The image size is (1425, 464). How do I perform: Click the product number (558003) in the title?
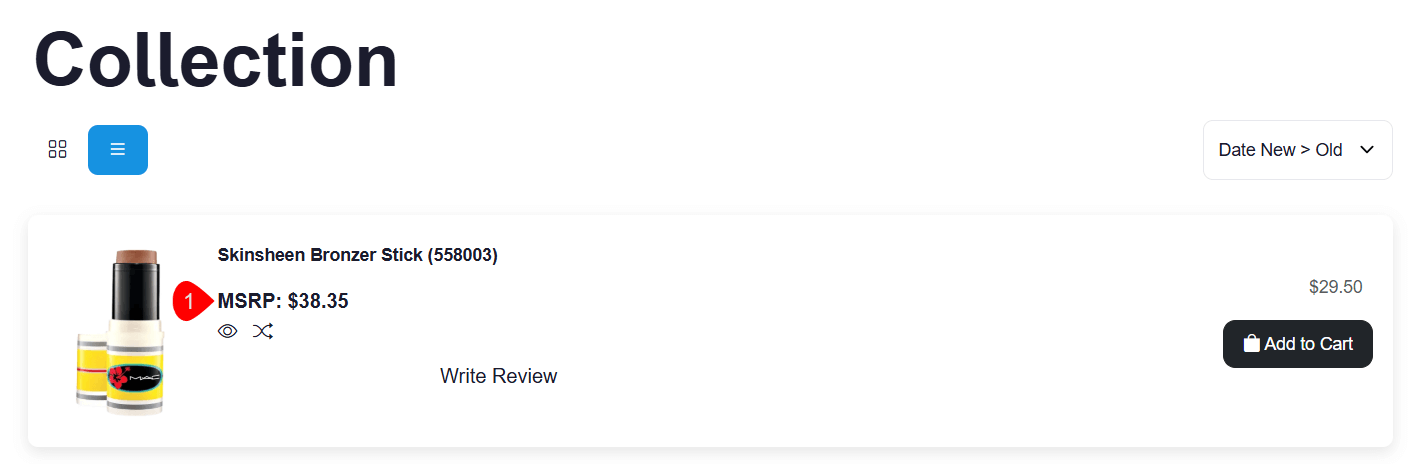(x=462, y=255)
